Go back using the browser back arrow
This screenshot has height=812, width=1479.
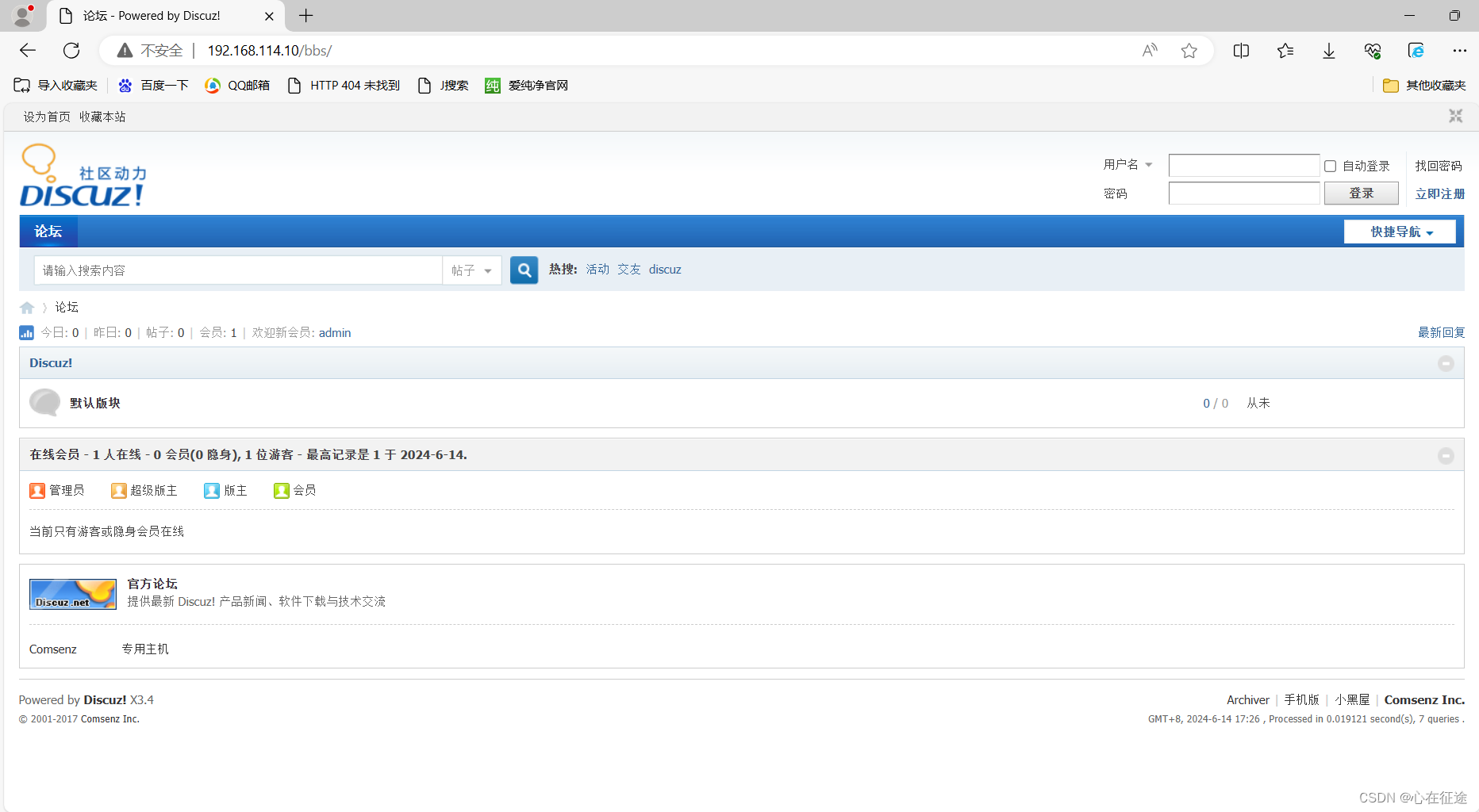tap(28, 51)
